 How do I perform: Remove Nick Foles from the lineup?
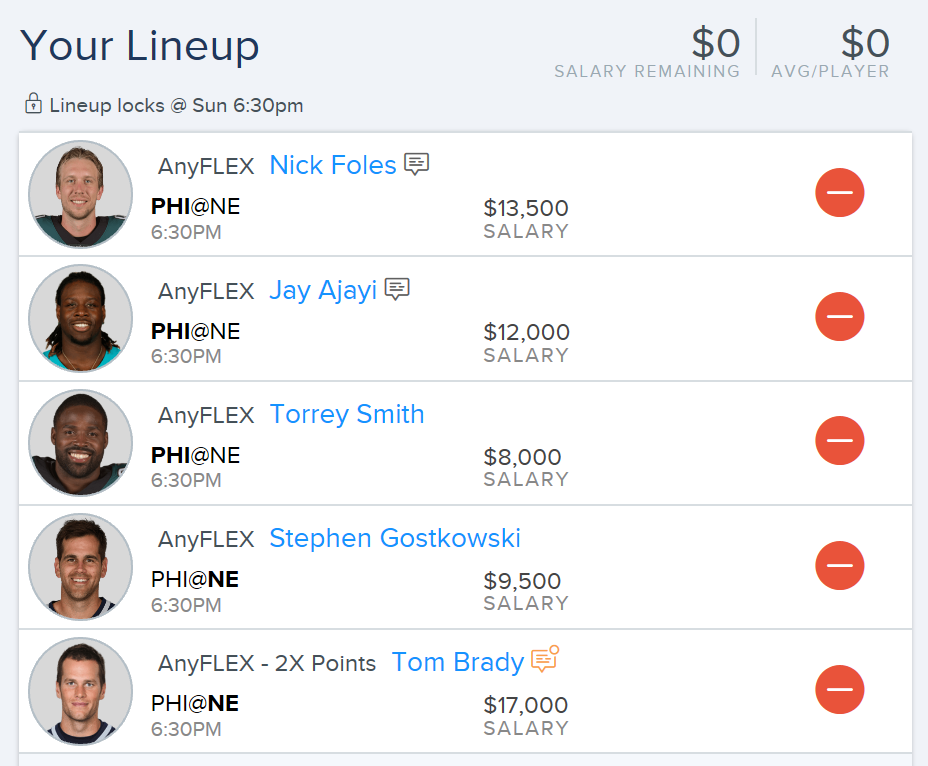tap(839, 192)
